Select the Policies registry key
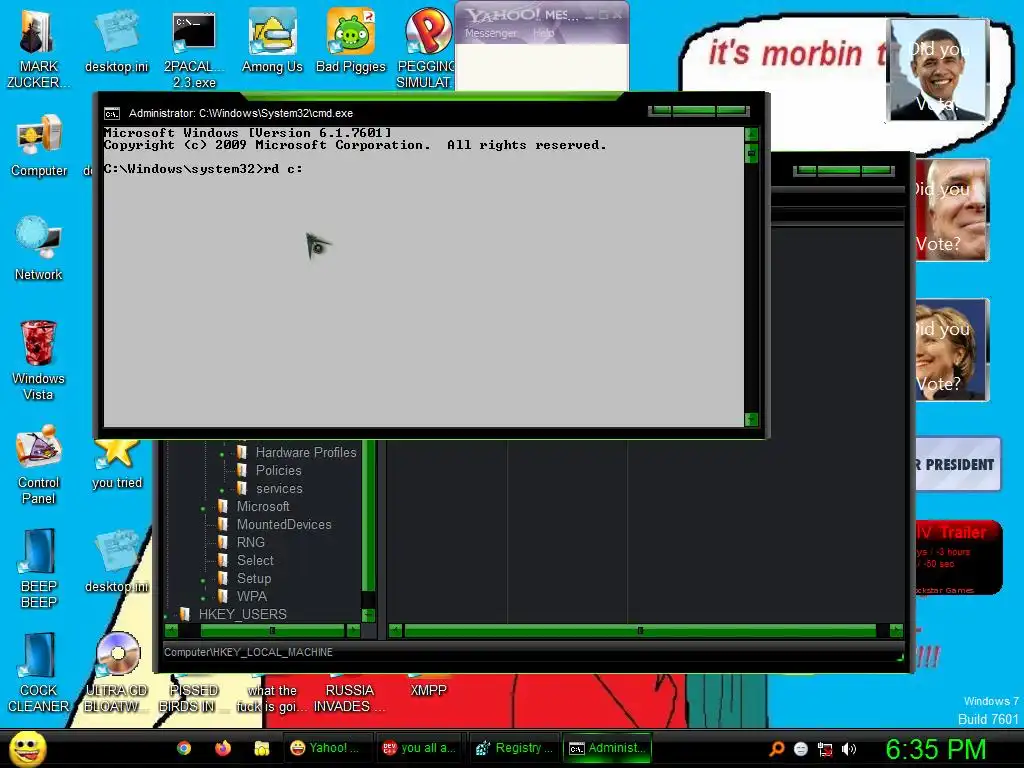Screen dimensions: 1024x768 (278, 470)
